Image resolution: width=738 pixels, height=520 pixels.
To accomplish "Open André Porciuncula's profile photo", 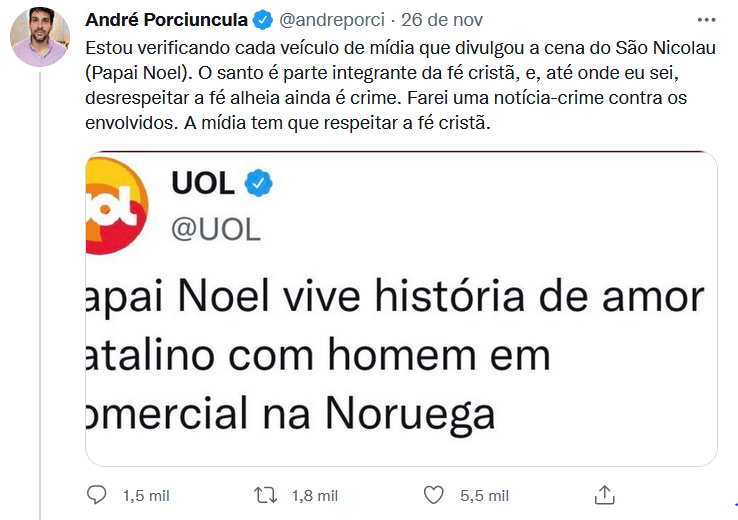I will [x=39, y=40].
